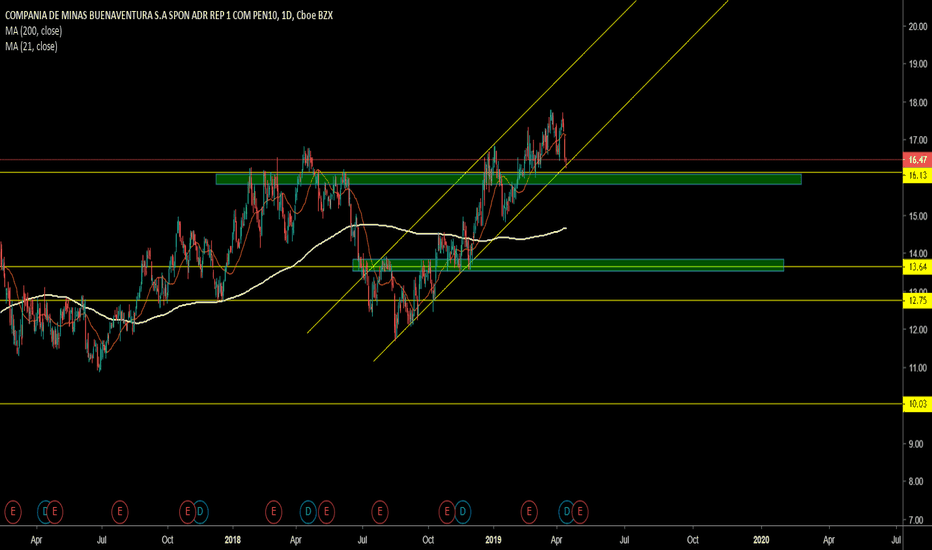Select the yellow horizontal line at 12.75
932x550 pixels.
[x=451, y=300]
